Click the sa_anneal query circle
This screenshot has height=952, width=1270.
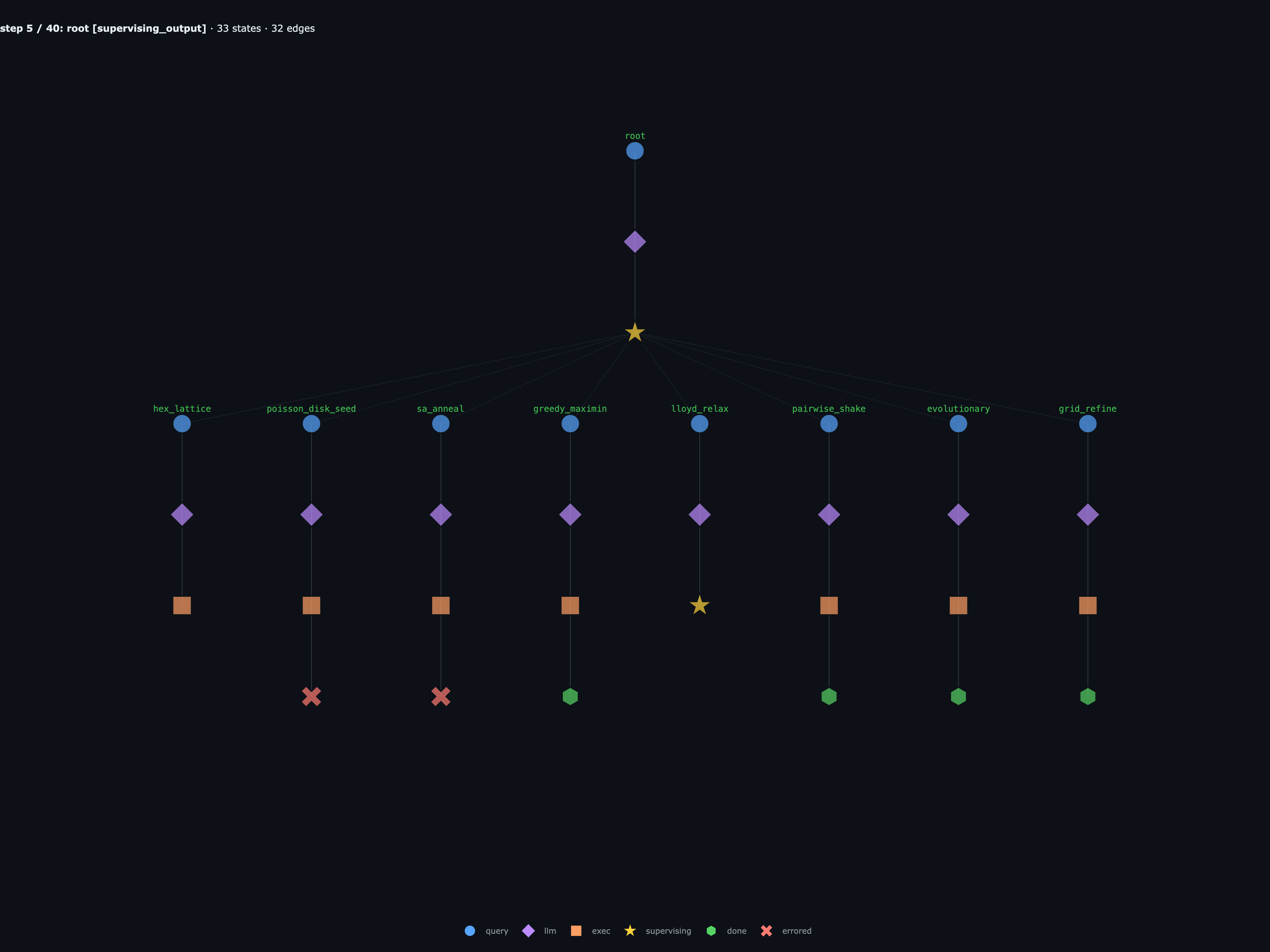click(441, 423)
